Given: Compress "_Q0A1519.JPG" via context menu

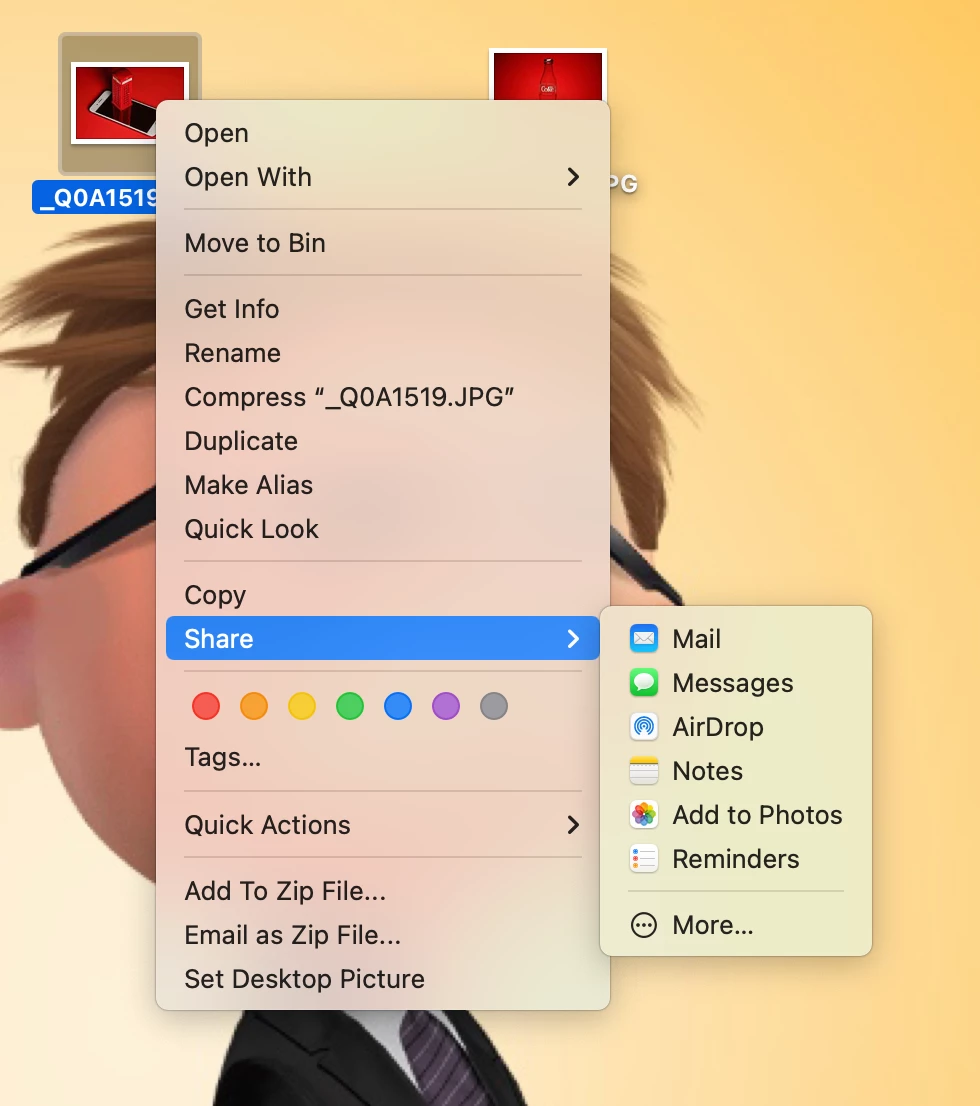Looking at the screenshot, I should [382, 397].
